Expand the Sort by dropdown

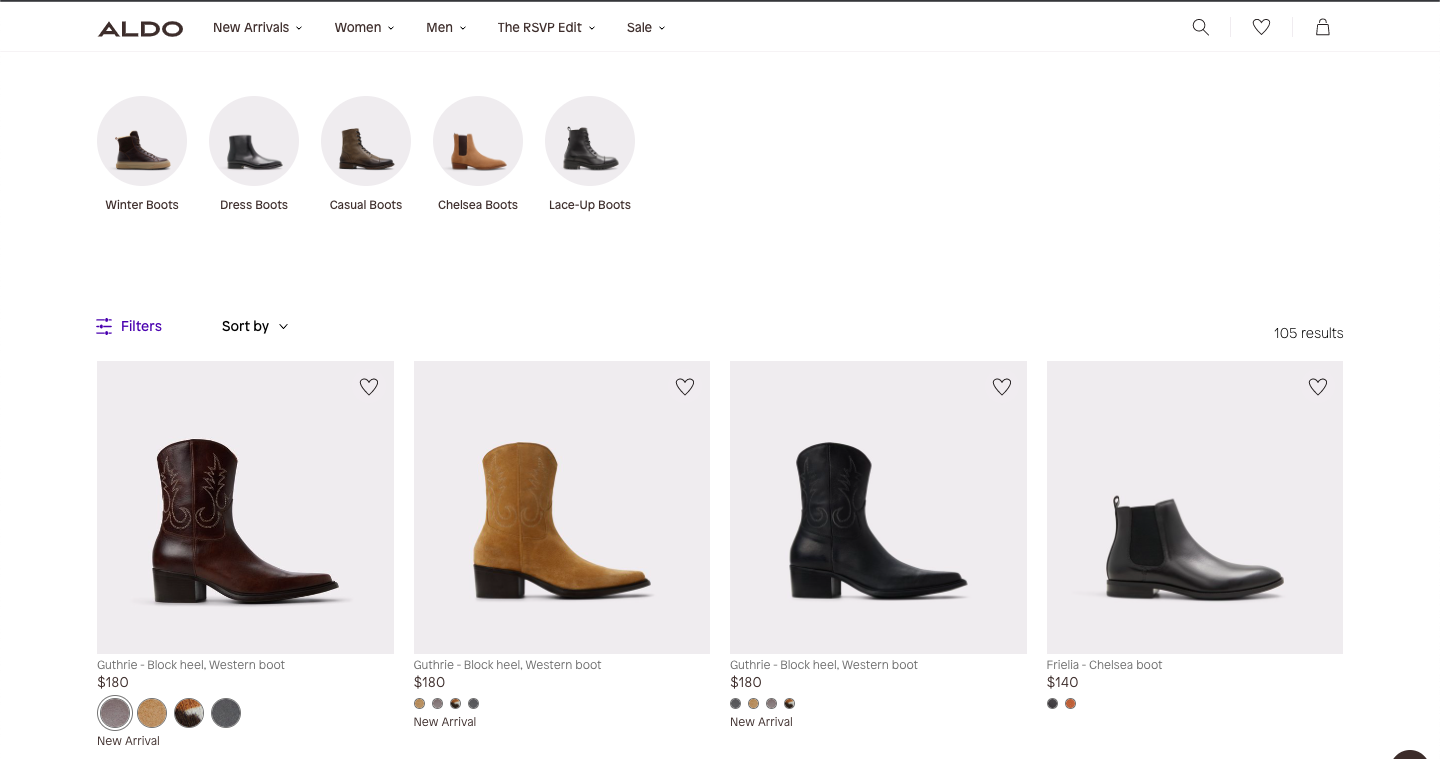[x=255, y=326]
